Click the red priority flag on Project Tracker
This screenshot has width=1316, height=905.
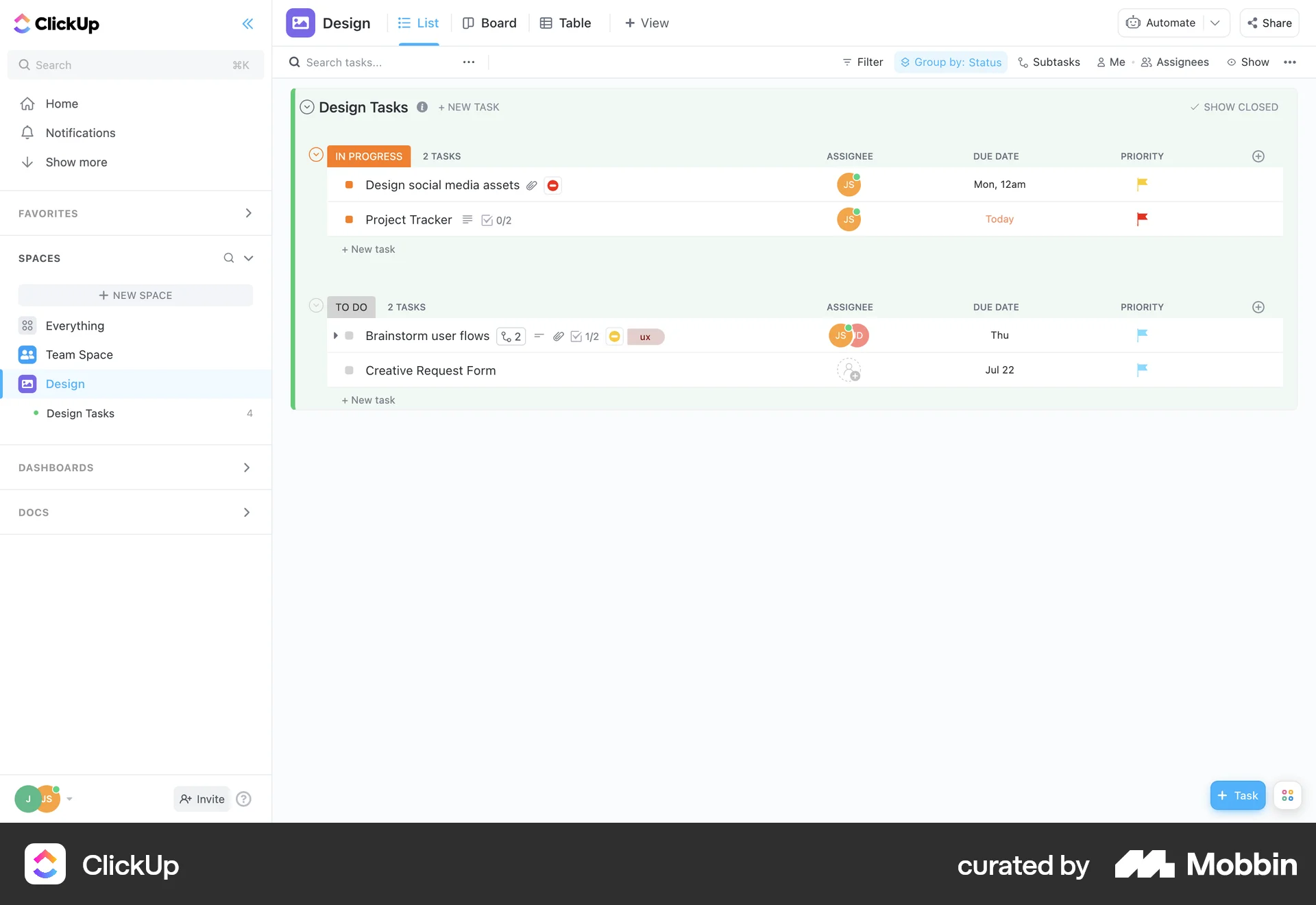pyautogui.click(x=1141, y=219)
